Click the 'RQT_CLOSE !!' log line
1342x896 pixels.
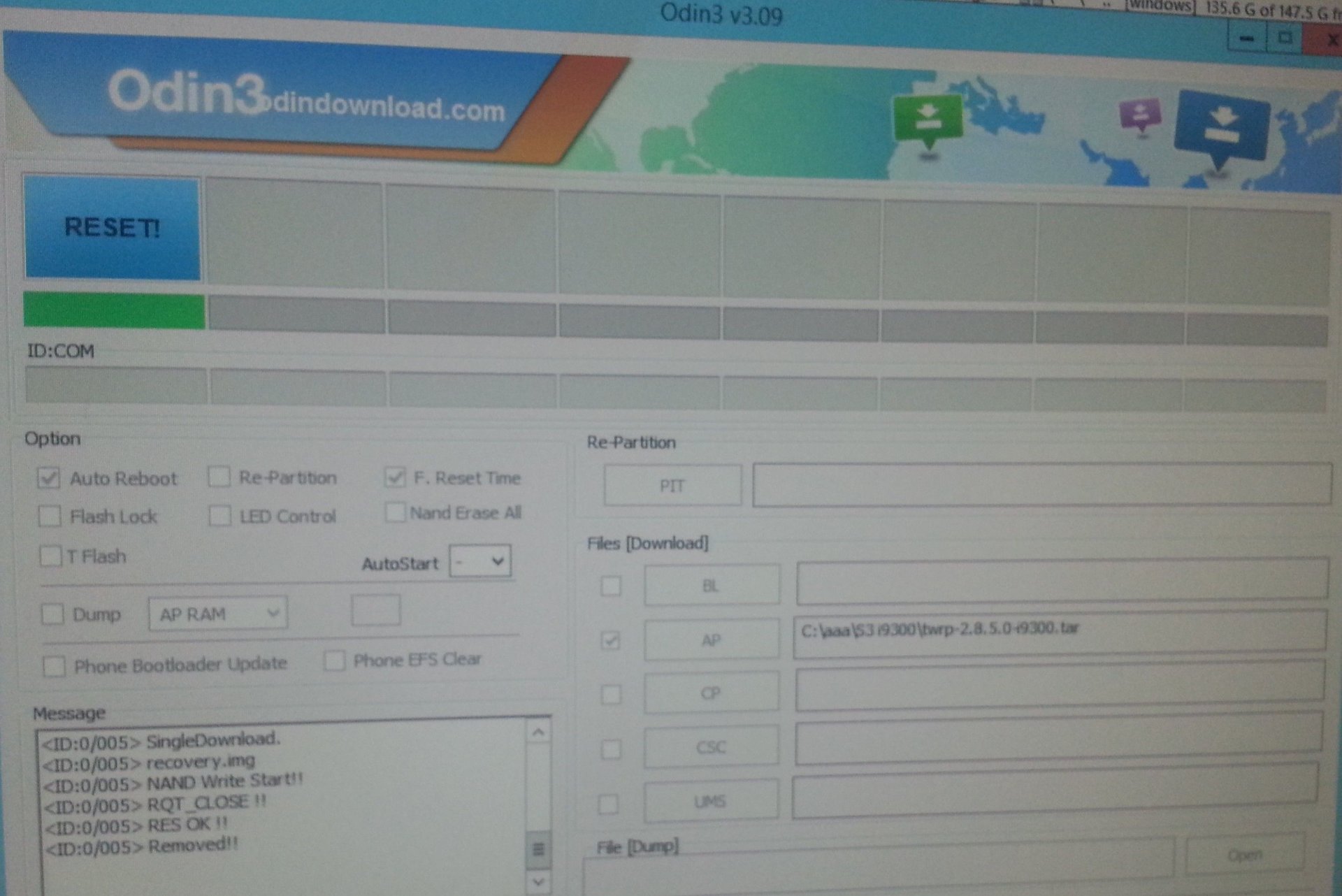[155, 804]
